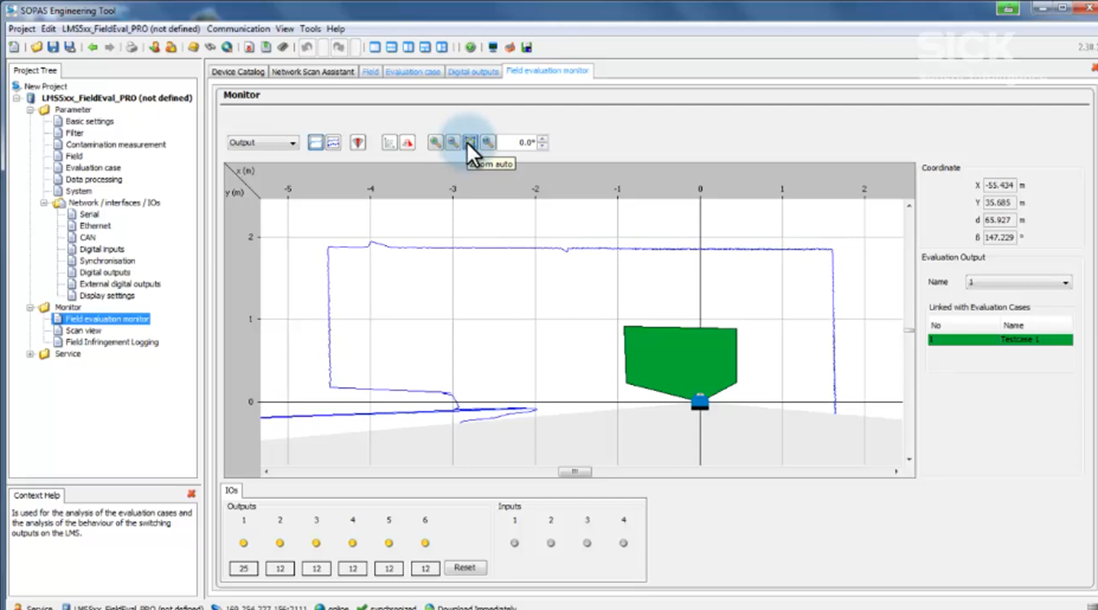The height and width of the screenshot is (610, 1098).
Task: Switch to the Network Scan Assistant tab
Action: [x=313, y=72]
